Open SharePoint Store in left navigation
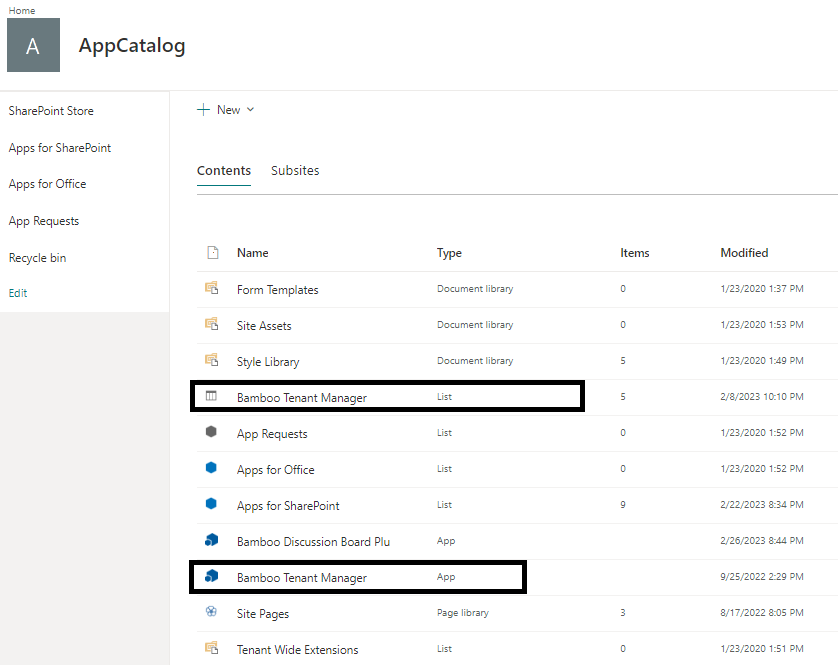The width and height of the screenshot is (838, 665). click(51, 111)
